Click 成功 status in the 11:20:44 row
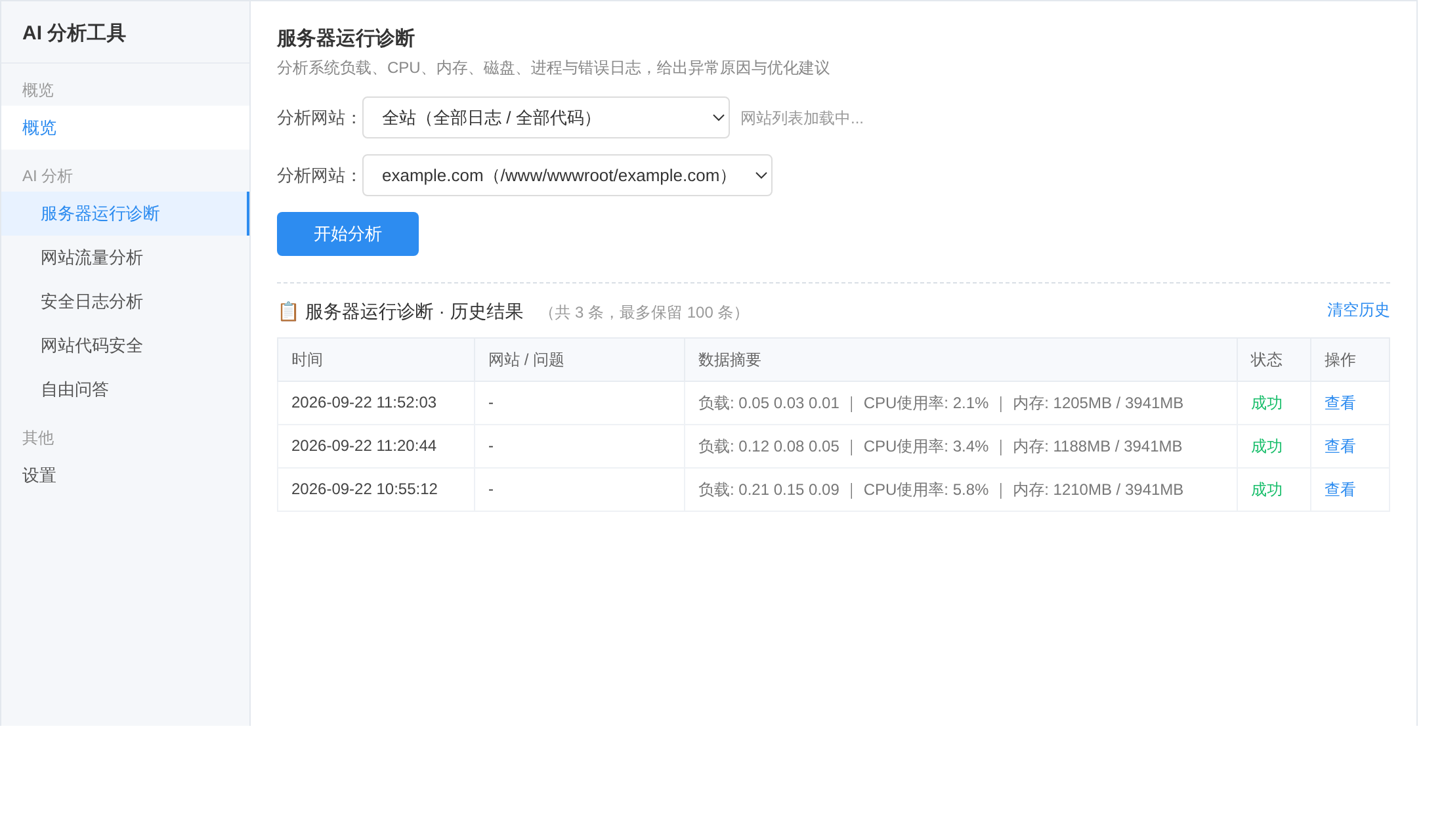This screenshot has width=1444, height=840. pos(1267,446)
